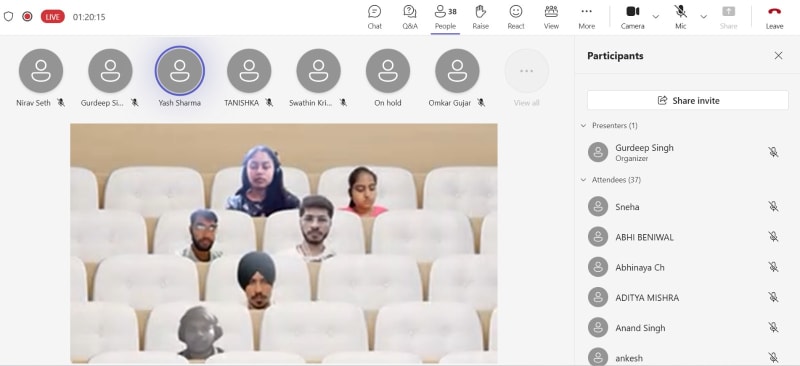Click the LIVE status badge
The height and width of the screenshot is (366, 800).
53,16
